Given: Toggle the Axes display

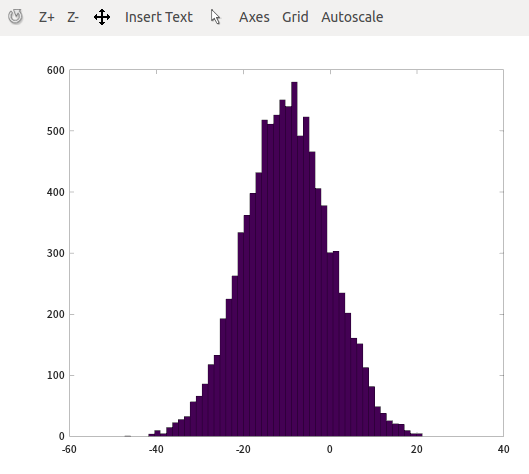Looking at the screenshot, I should tap(254, 17).
